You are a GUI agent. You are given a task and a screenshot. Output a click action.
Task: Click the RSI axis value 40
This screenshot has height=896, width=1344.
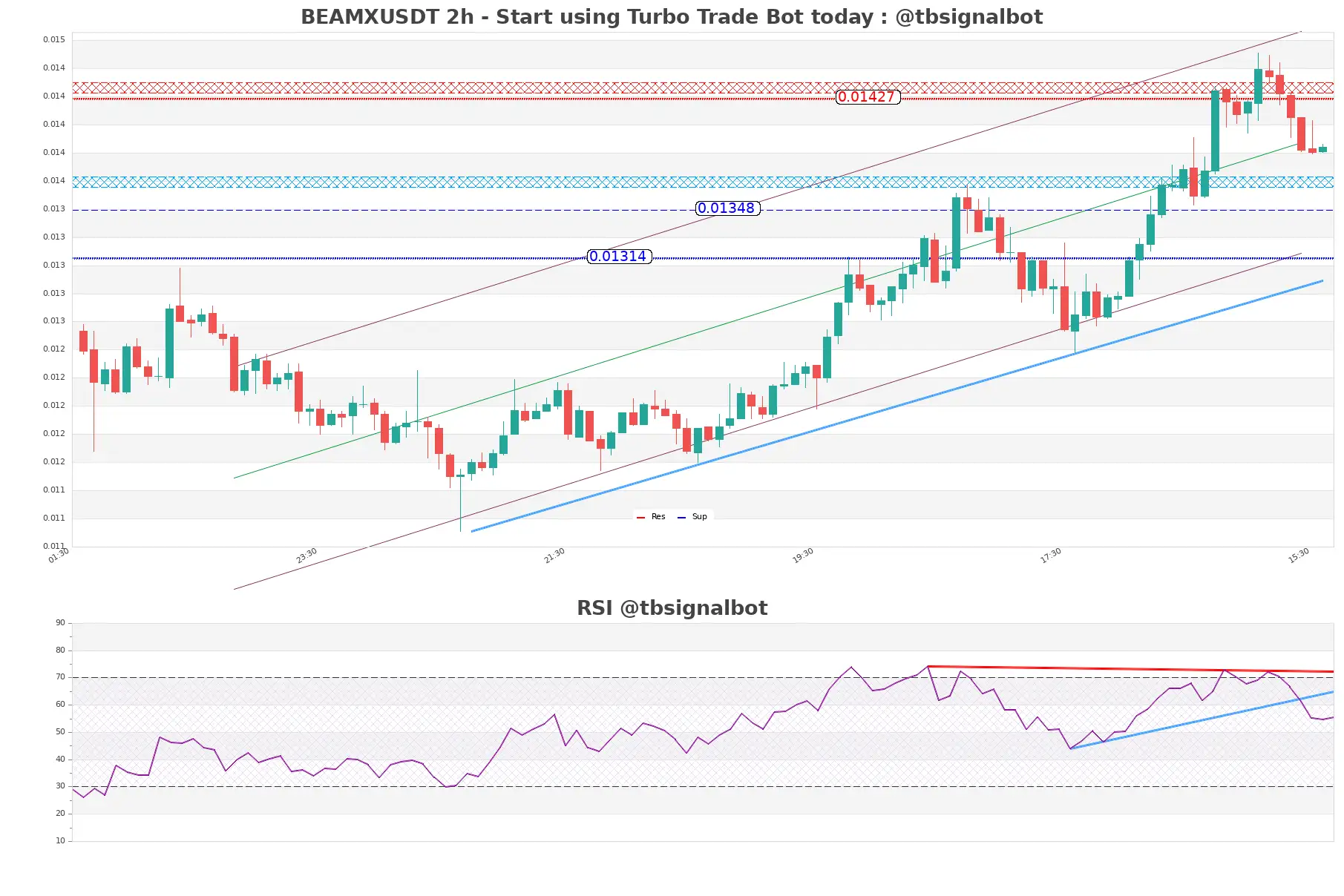(x=60, y=760)
